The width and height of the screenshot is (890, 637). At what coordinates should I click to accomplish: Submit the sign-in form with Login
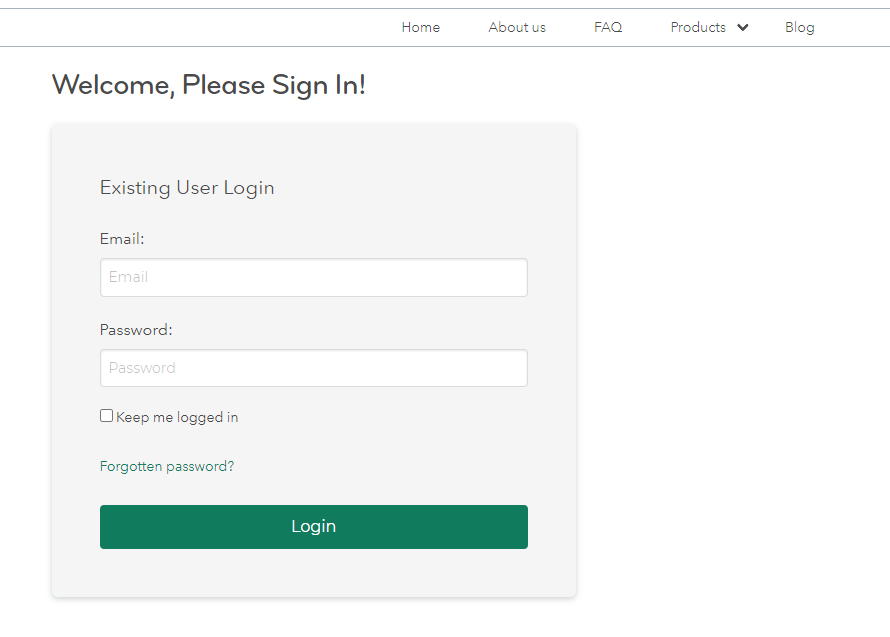point(314,527)
